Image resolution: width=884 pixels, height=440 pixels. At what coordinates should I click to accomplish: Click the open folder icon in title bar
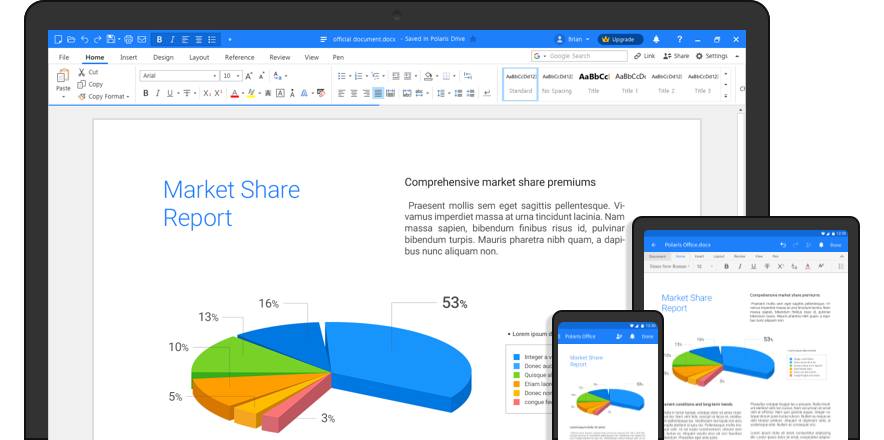pyautogui.click(x=71, y=39)
